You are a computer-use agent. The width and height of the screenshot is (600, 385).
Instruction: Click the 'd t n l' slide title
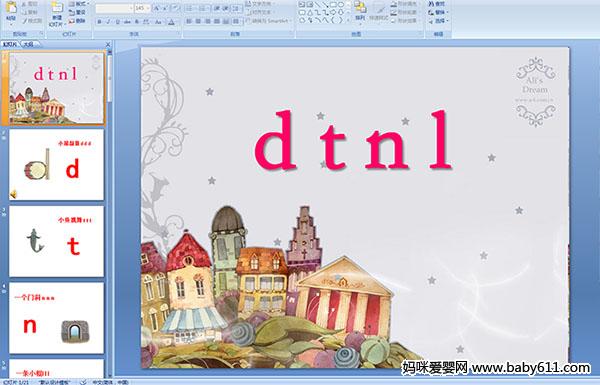353,140
